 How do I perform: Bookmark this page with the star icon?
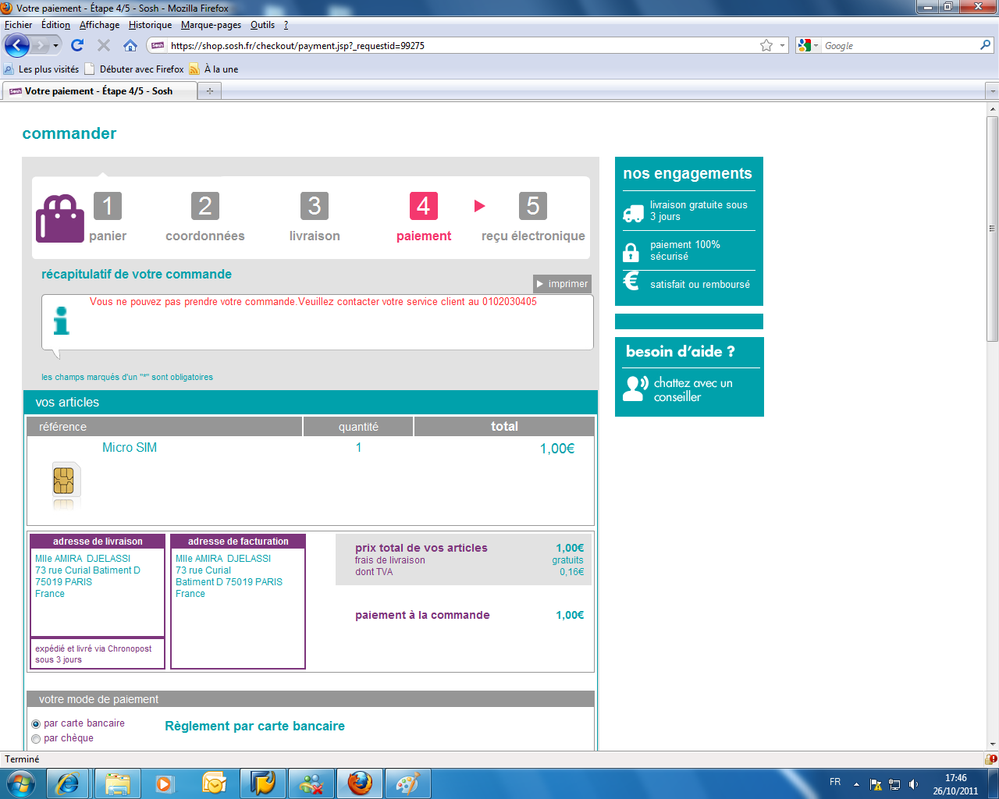click(x=766, y=46)
